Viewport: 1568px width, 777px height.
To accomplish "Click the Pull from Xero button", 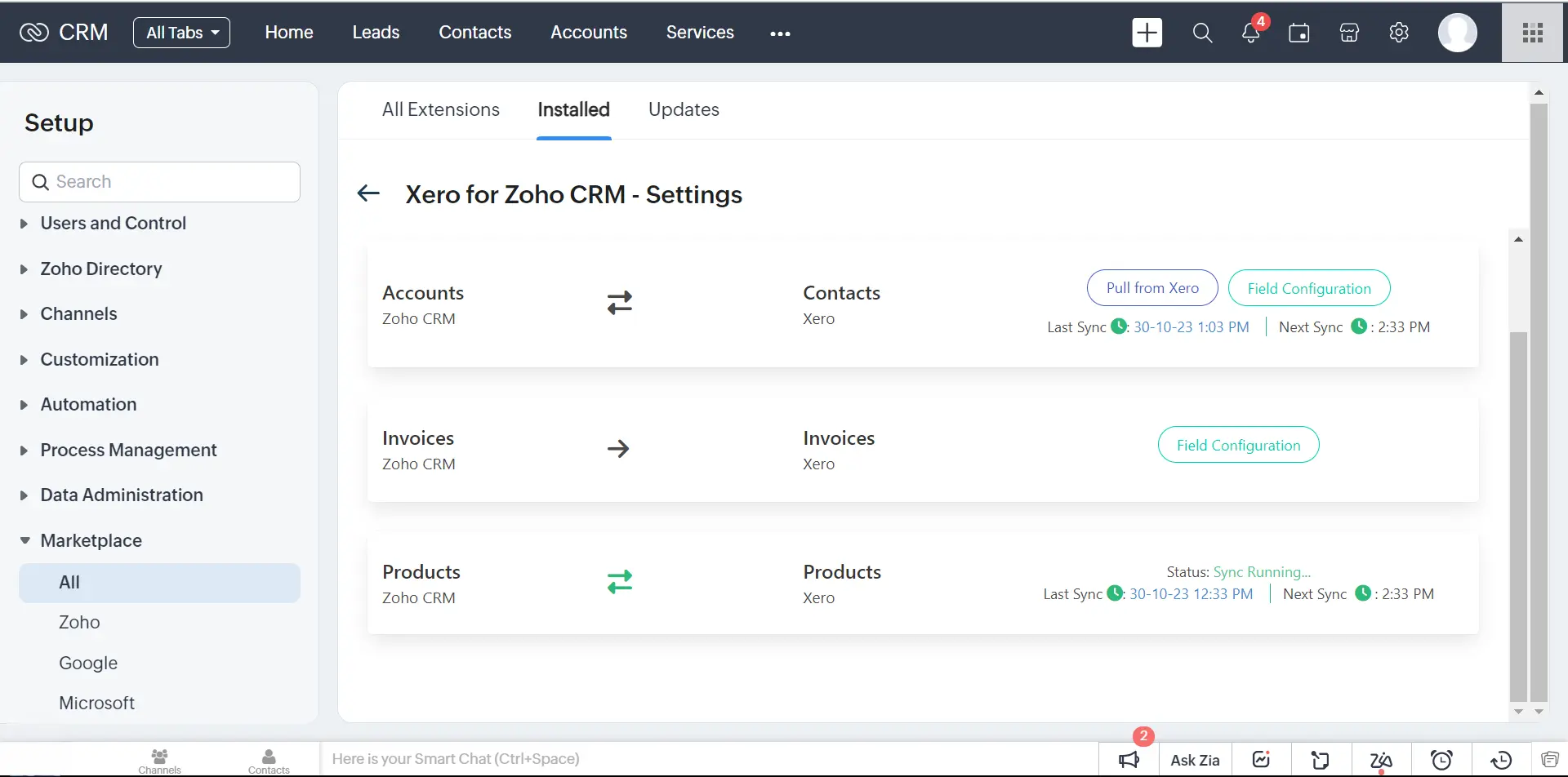I will 1151,287.
